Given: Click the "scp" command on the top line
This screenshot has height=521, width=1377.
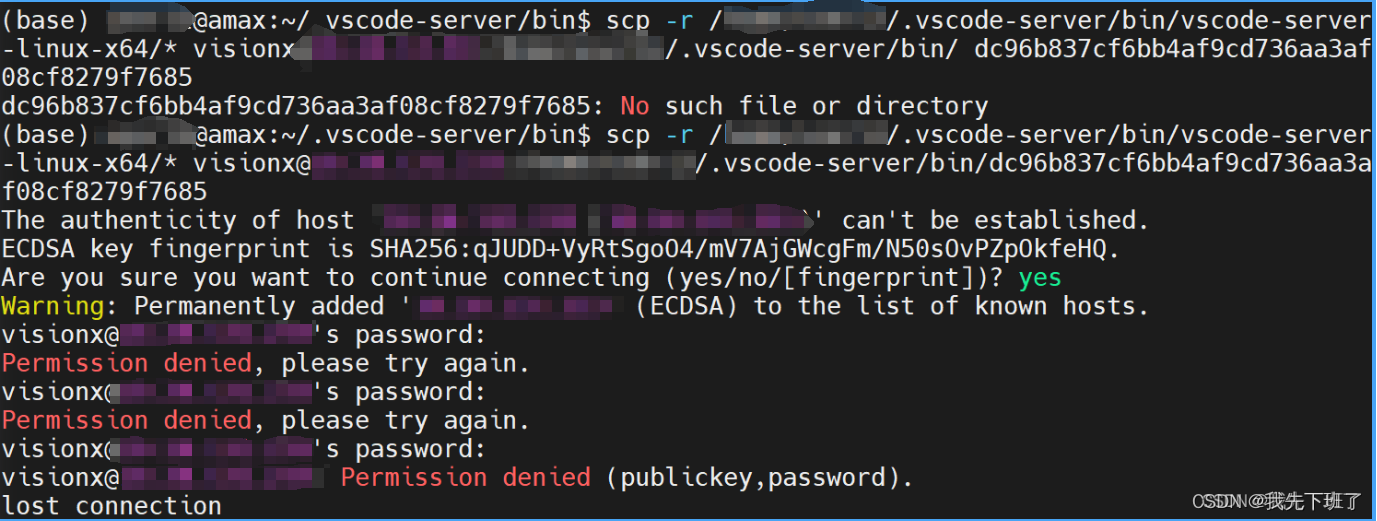Looking at the screenshot, I should (x=628, y=20).
